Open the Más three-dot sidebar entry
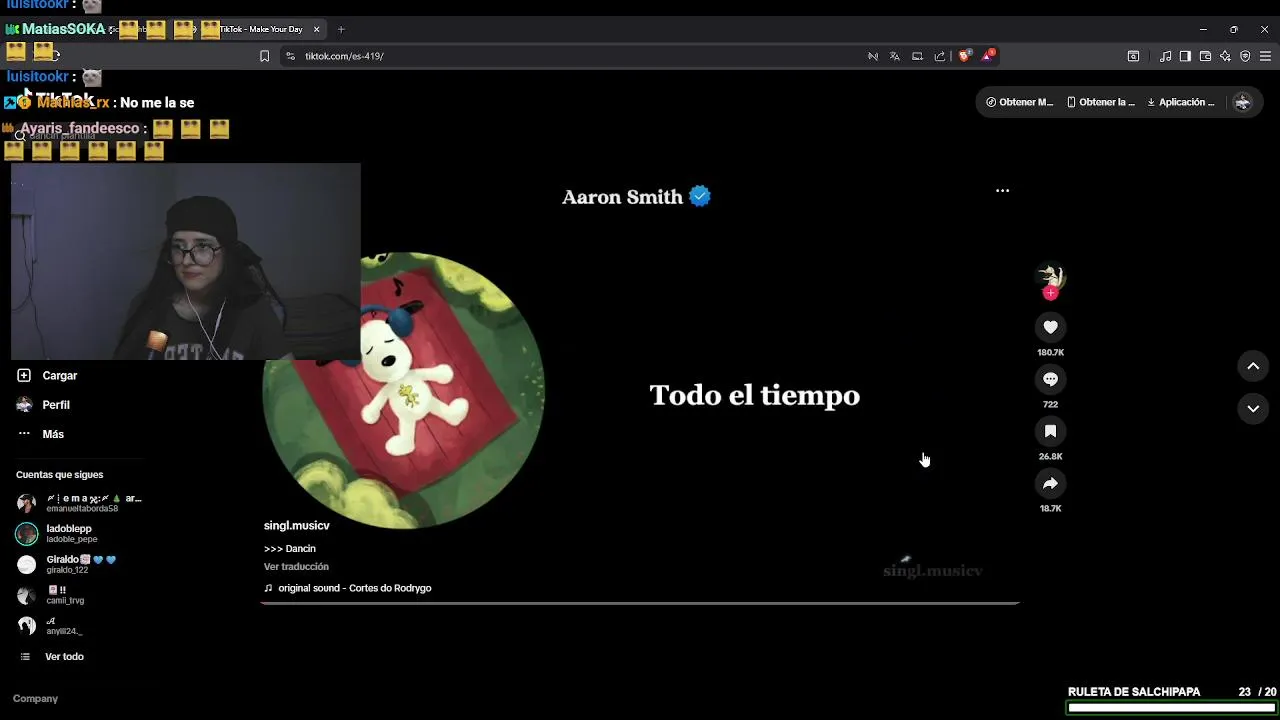The height and width of the screenshot is (720, 1280). [24, 434]
